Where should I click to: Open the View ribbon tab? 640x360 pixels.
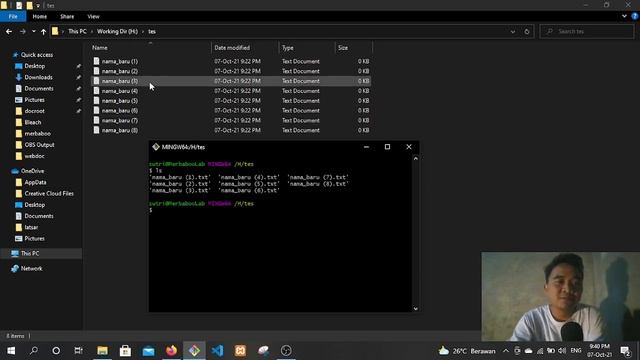(x=93, y=16)
